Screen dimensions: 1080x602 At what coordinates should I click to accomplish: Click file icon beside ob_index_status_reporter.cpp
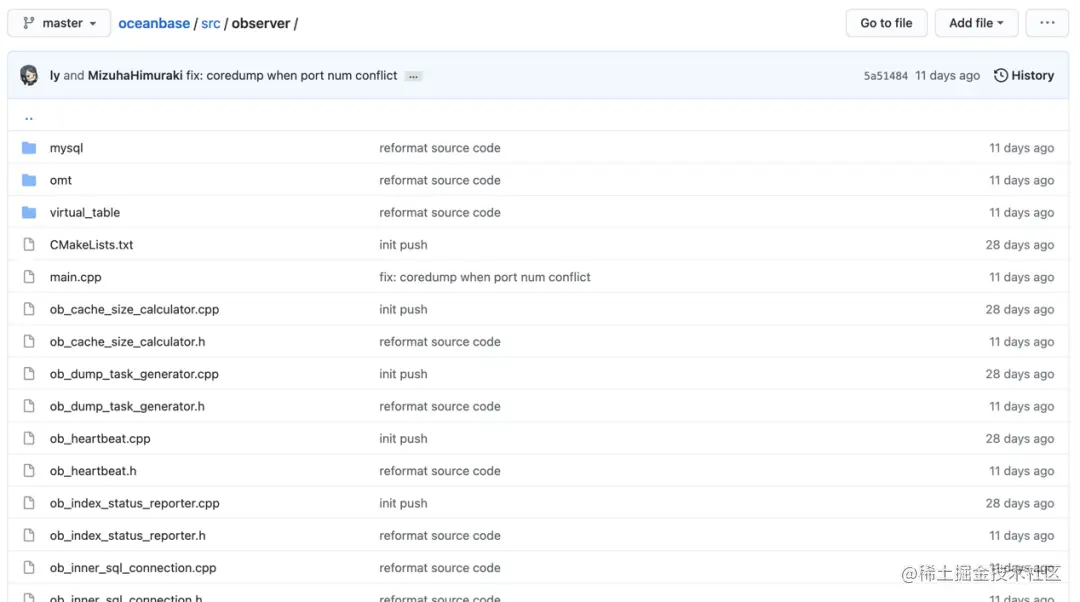[x=29, y=504]
